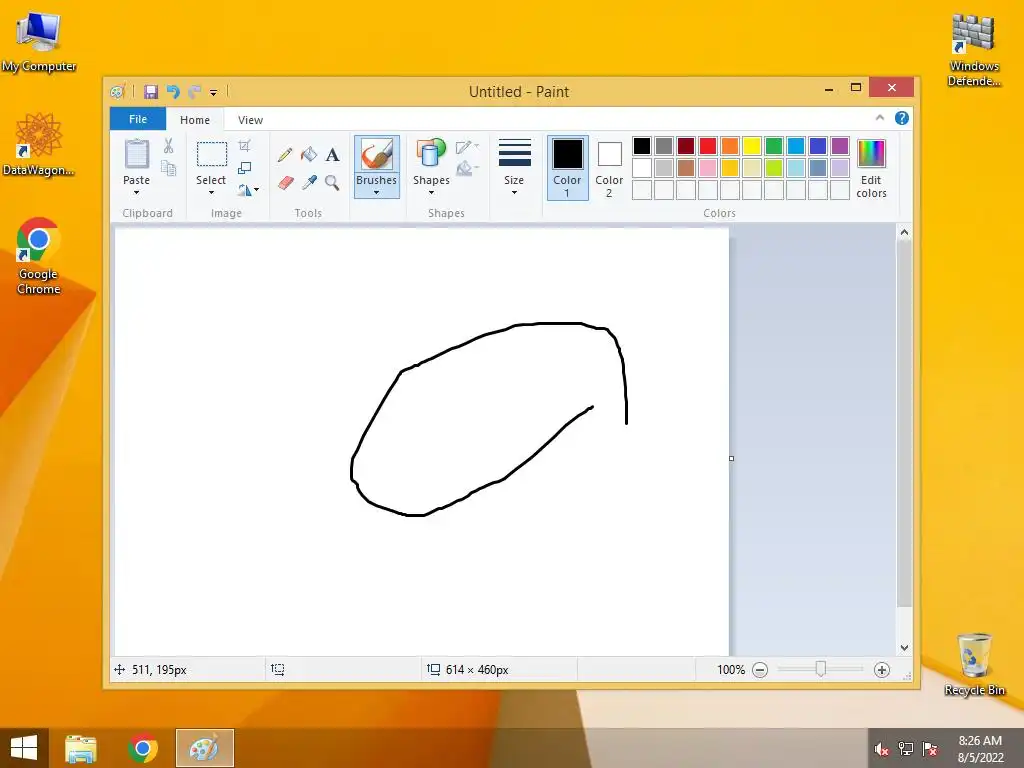Click the muted speaker tray icon
This screenshot has width=1024, height=768.
882,749
